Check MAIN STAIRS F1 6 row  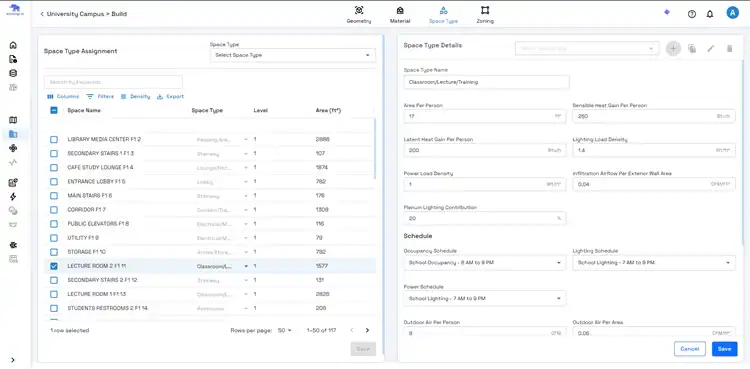tap(54, 196)
